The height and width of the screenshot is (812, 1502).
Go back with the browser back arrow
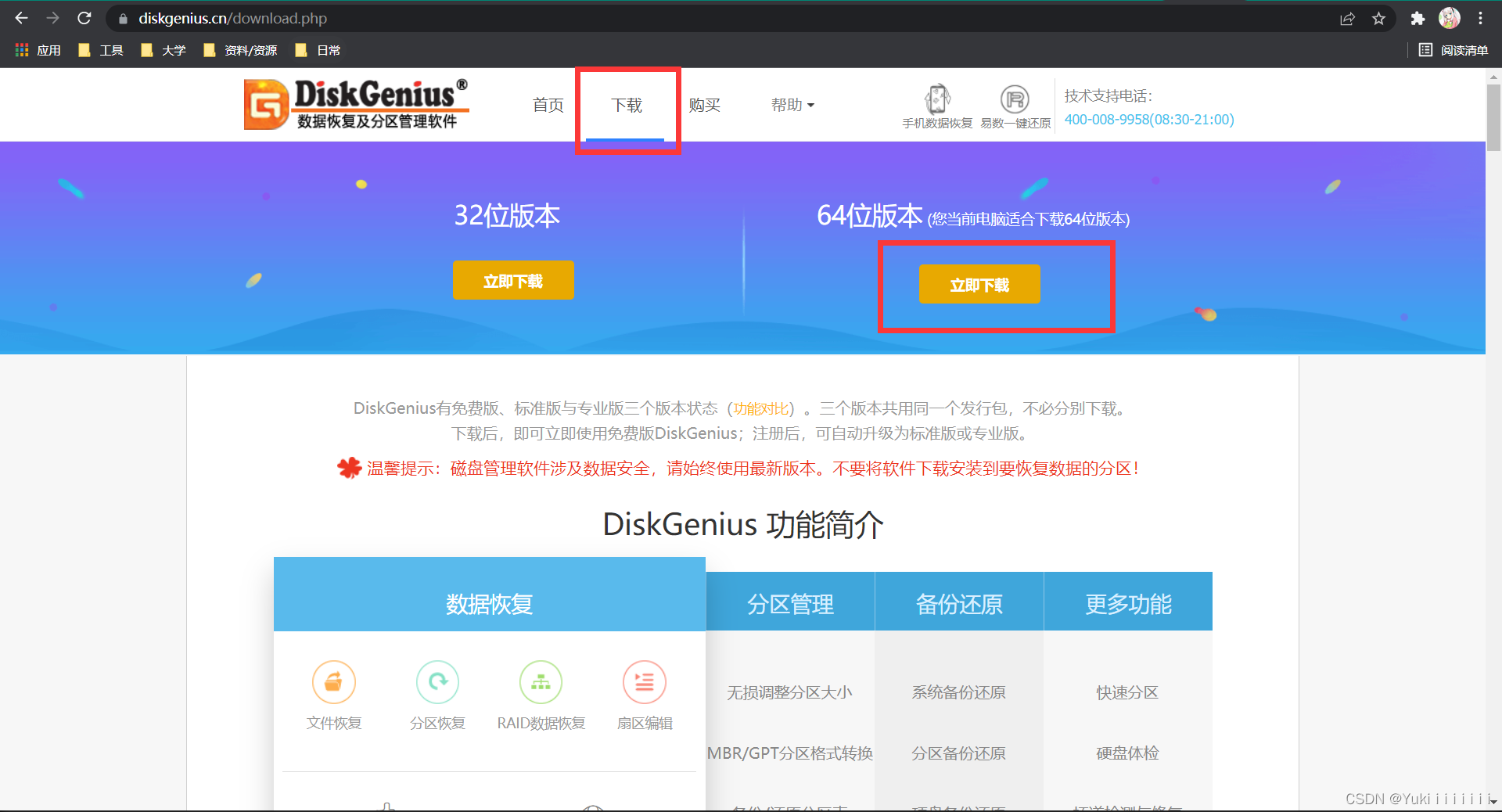(x=21, y=18)
